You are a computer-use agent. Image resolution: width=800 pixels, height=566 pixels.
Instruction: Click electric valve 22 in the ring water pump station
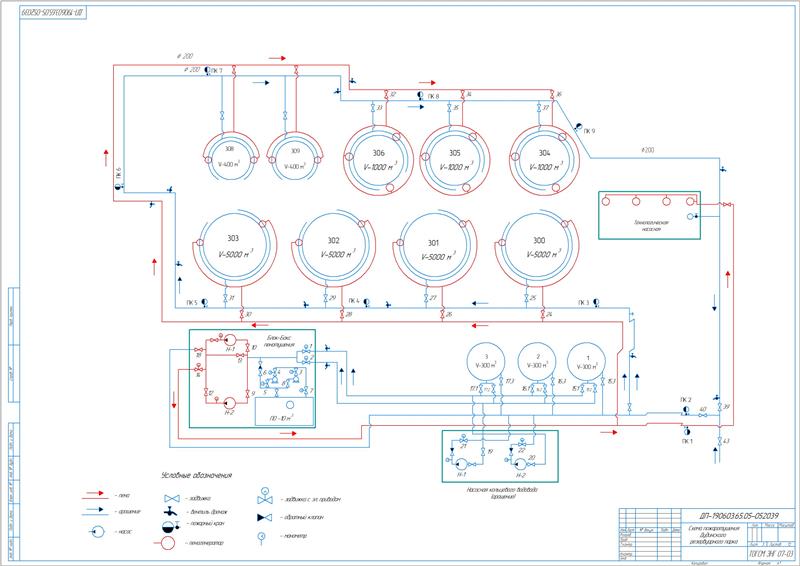tap(522, 442)
